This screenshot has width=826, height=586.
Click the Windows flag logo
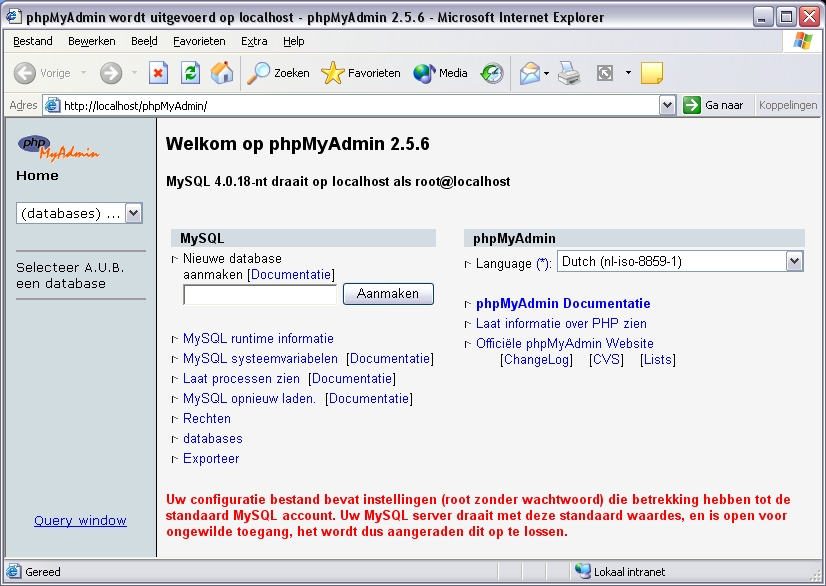[802, 41]
